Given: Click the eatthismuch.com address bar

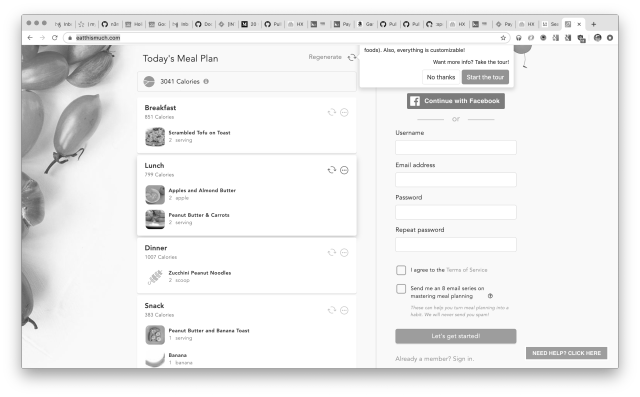Looking at the screenshot, I should [286, 38].
